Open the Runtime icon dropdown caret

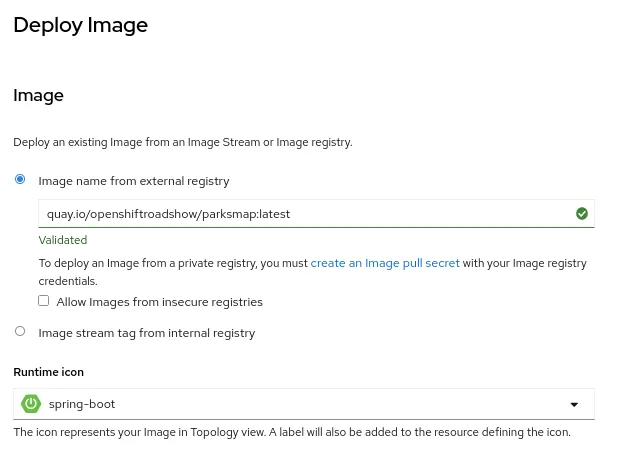point(574,404)
